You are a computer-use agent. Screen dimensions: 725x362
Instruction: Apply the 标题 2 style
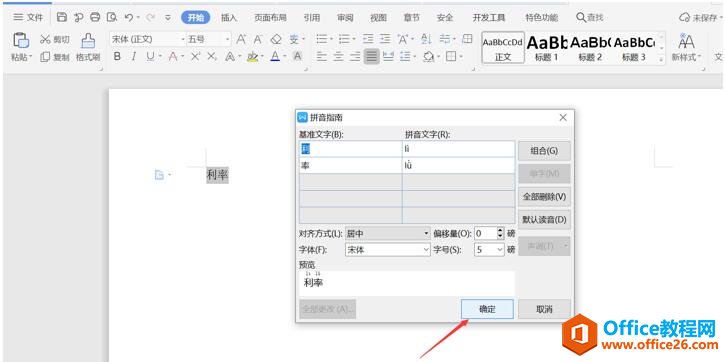pos(590,48)
